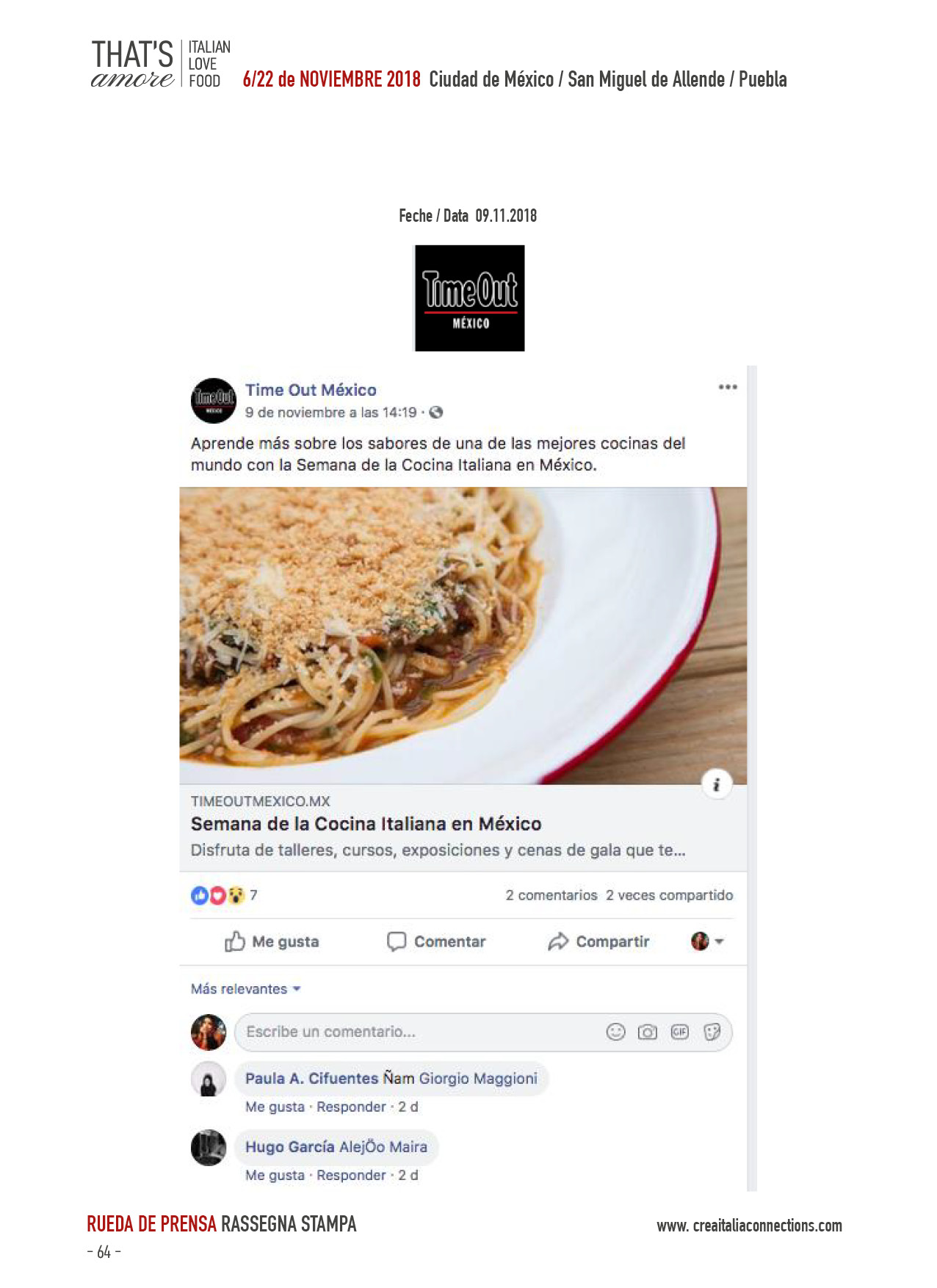Open the emoji picker in comment box
The height and width of the screenshot is (1288, 937).
click(615, 1032)
